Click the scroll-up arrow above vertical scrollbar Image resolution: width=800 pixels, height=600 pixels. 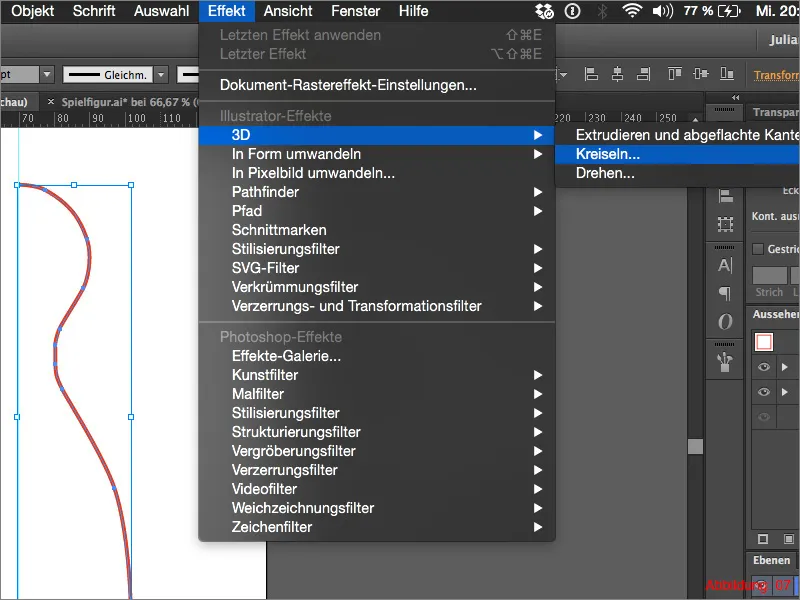(695, 120)
